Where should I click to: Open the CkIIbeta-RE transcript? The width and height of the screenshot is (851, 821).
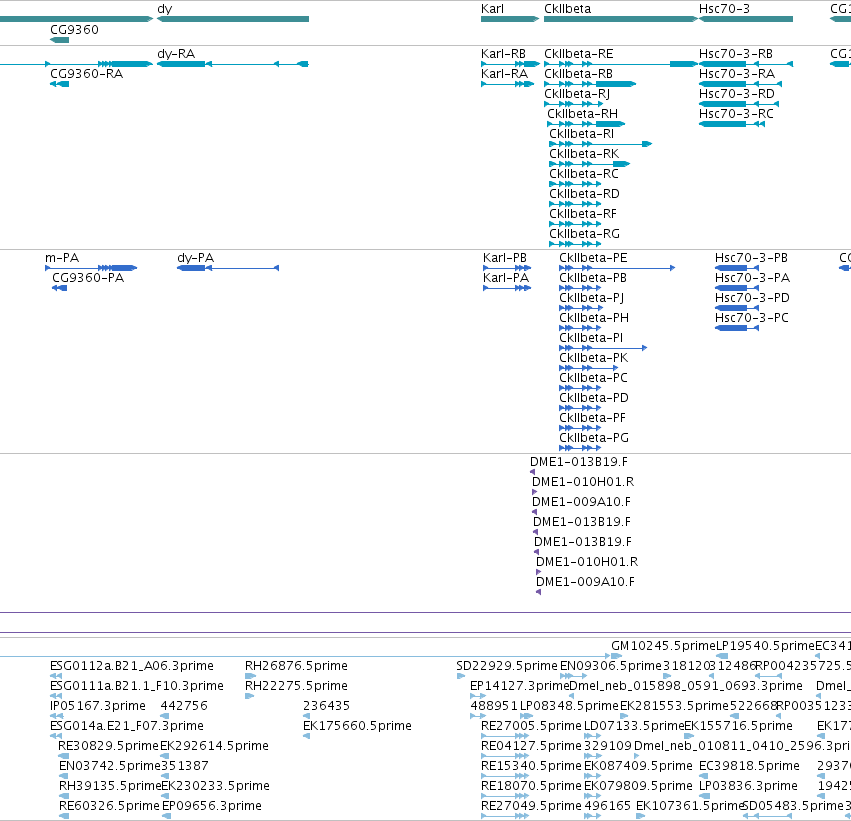click(579, 54)
